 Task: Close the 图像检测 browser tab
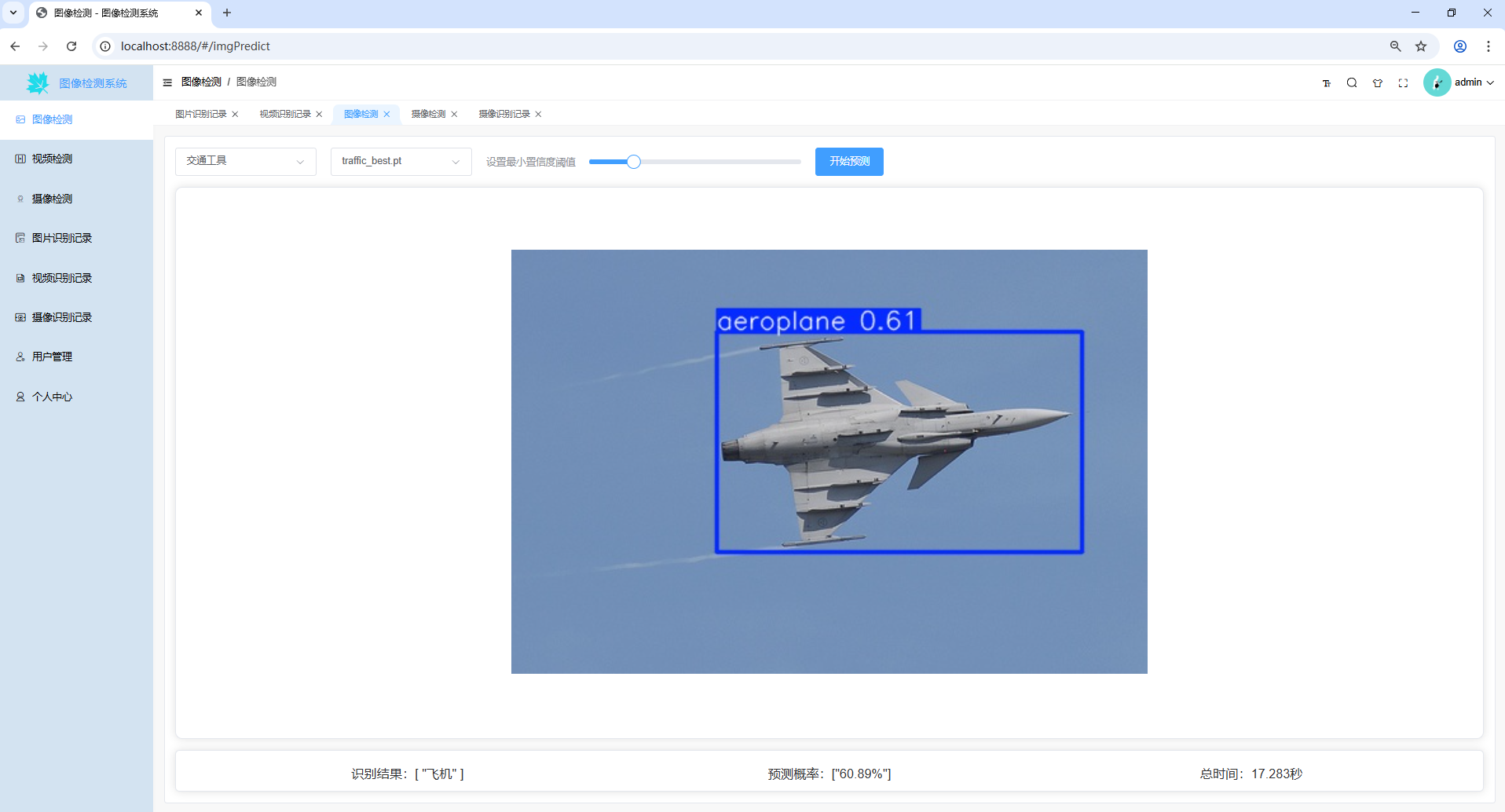pos(199,13)
